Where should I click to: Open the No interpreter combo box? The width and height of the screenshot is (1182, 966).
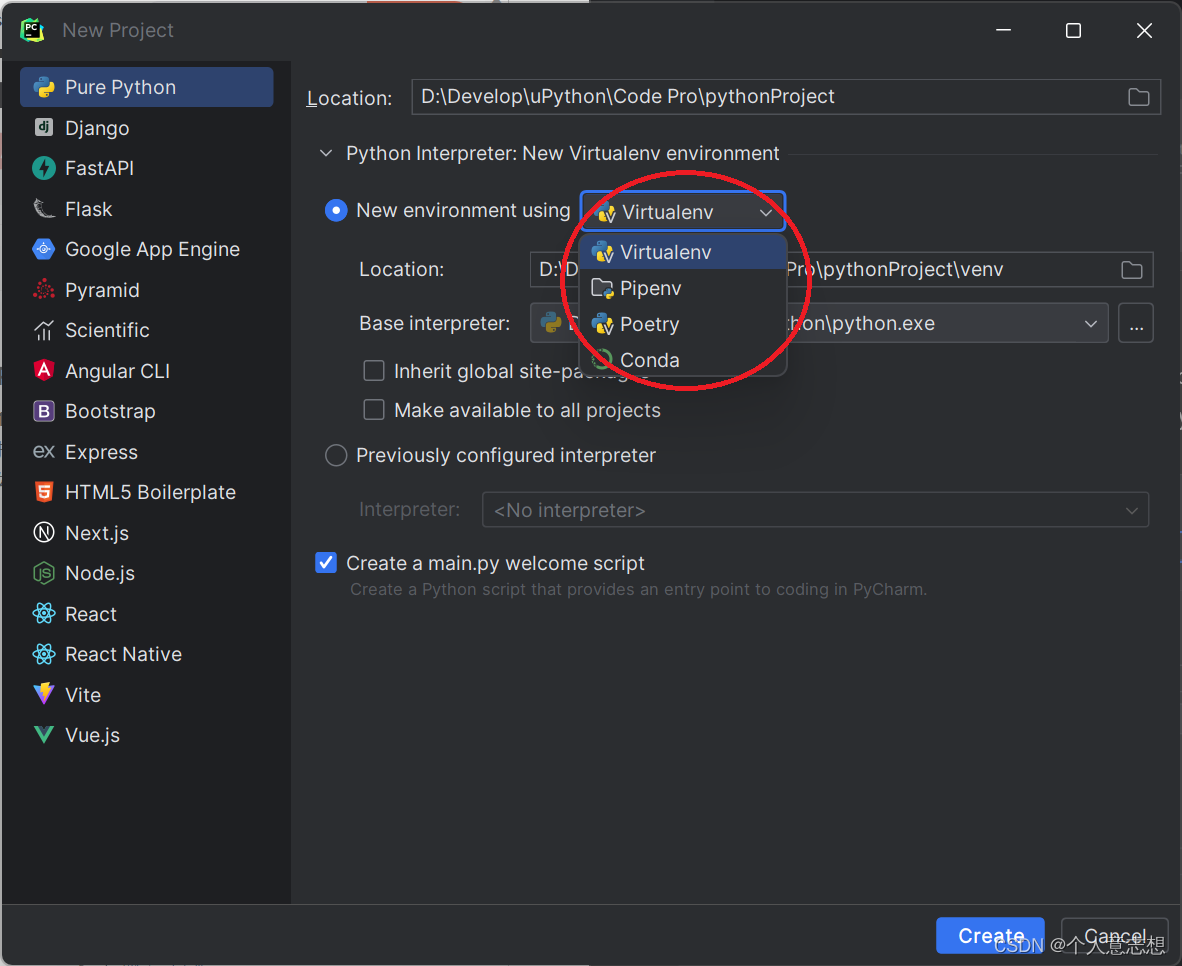(815, 510)
